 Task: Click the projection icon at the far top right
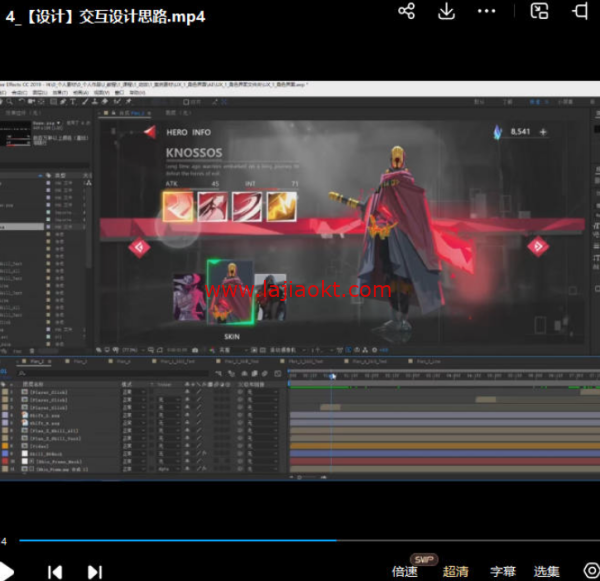pos(580,11)
